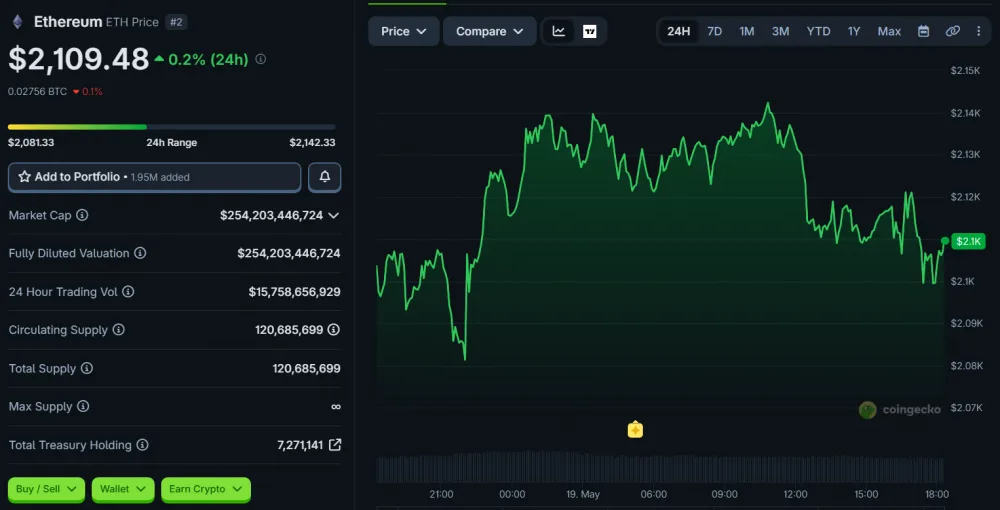This screenshot has height=510, width=1000.
Task: Click the $2.07K y-axis label
Action: (965, 407)
